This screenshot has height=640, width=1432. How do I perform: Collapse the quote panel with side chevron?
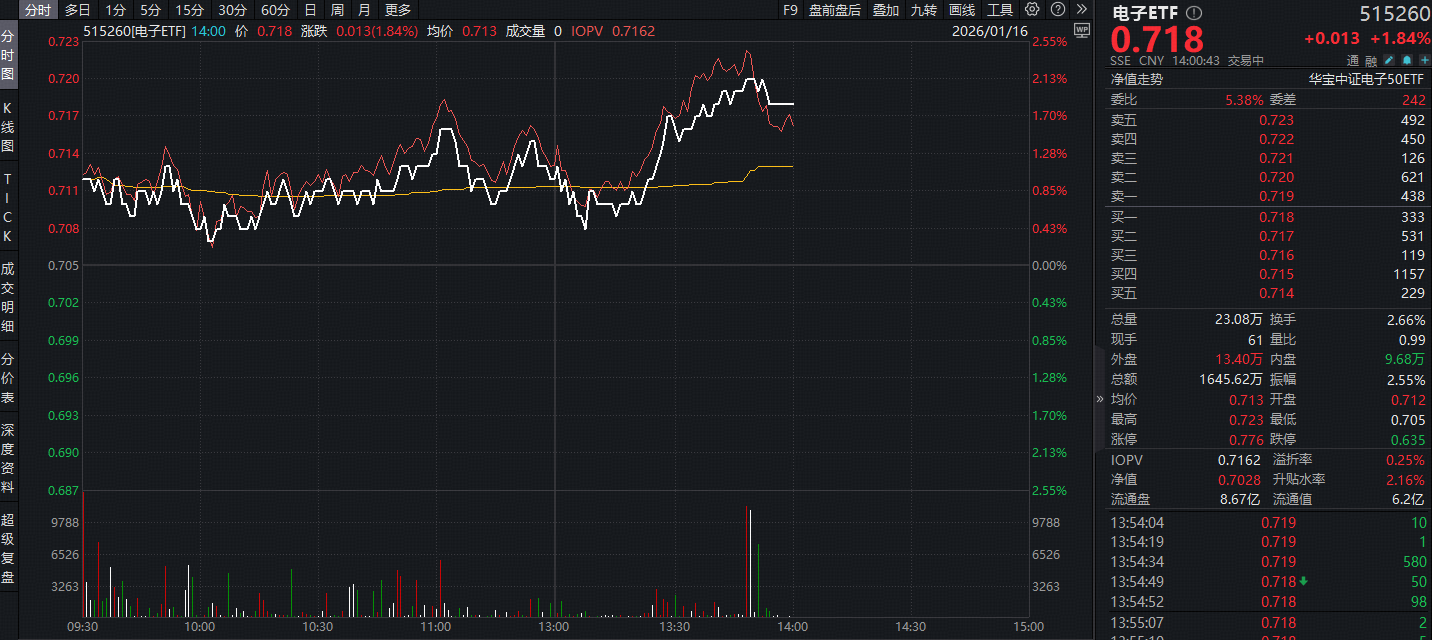(1100, 399)
